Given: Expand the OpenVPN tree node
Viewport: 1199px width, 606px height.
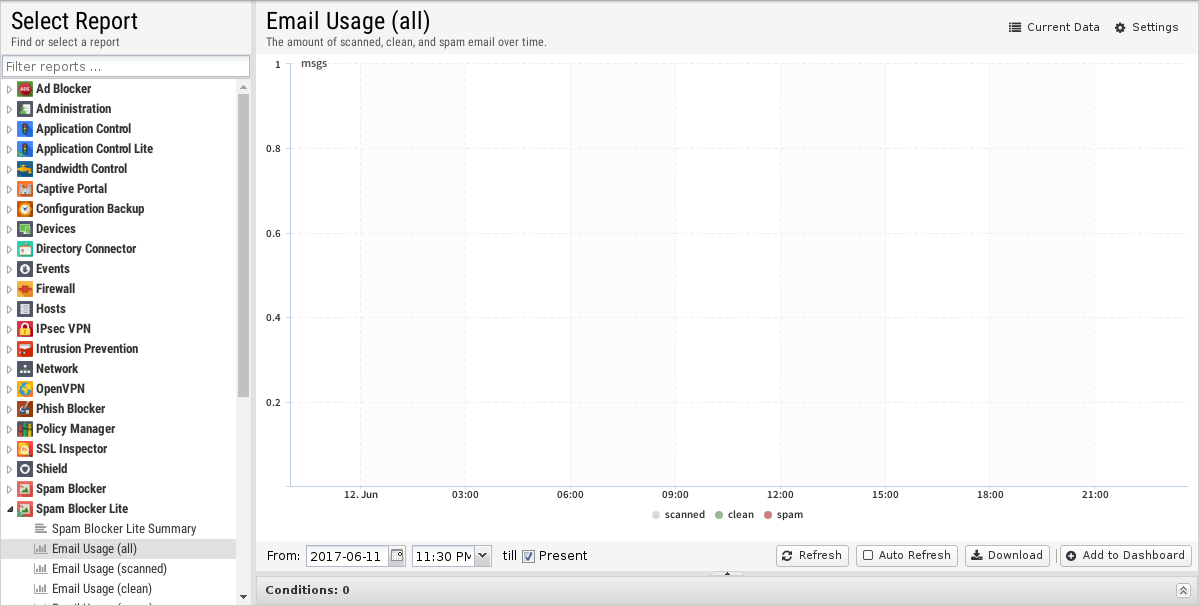Looking at the screenshot, I should coord(9,390).
